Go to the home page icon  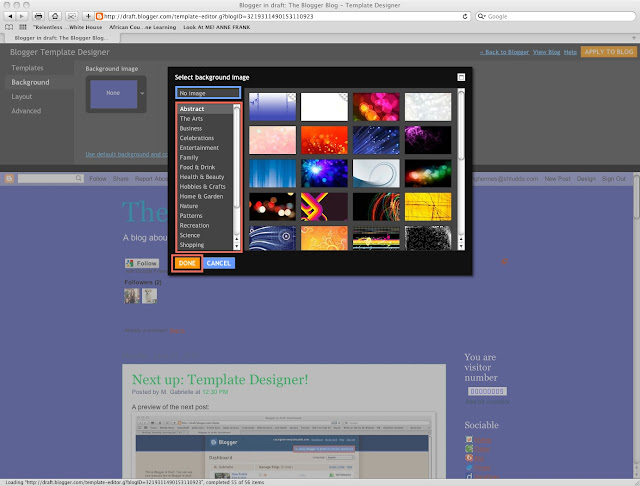click(55, 16)
